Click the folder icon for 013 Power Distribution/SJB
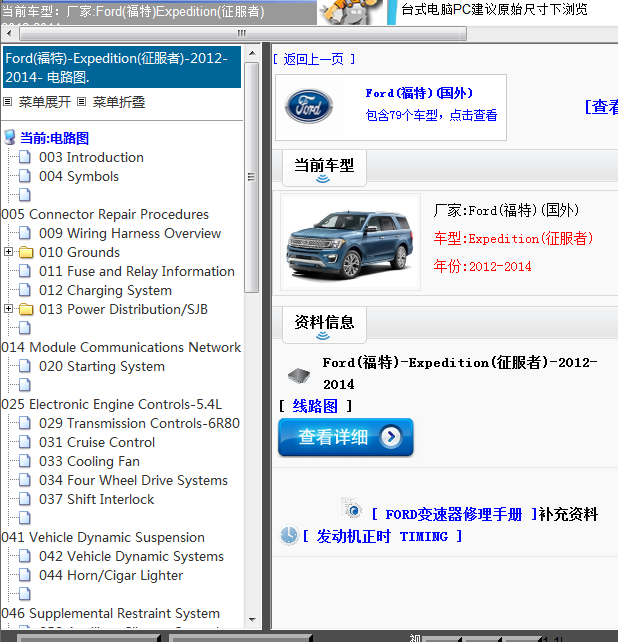 pyautogui.click(x=26, y=309)
